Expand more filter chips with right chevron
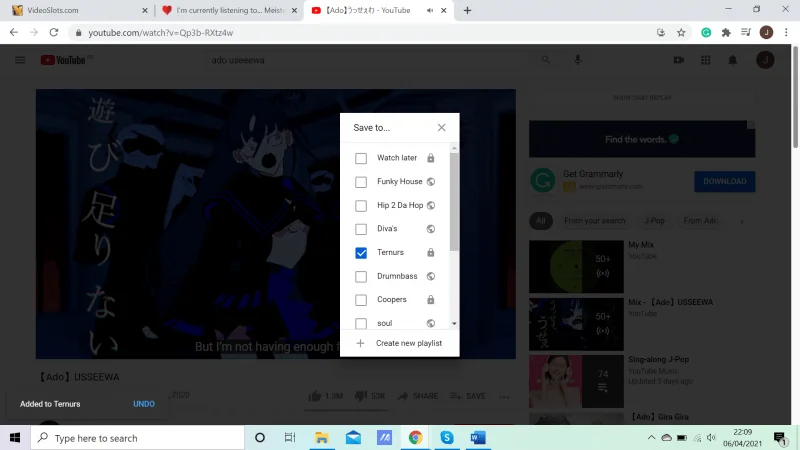 (742, 221)
